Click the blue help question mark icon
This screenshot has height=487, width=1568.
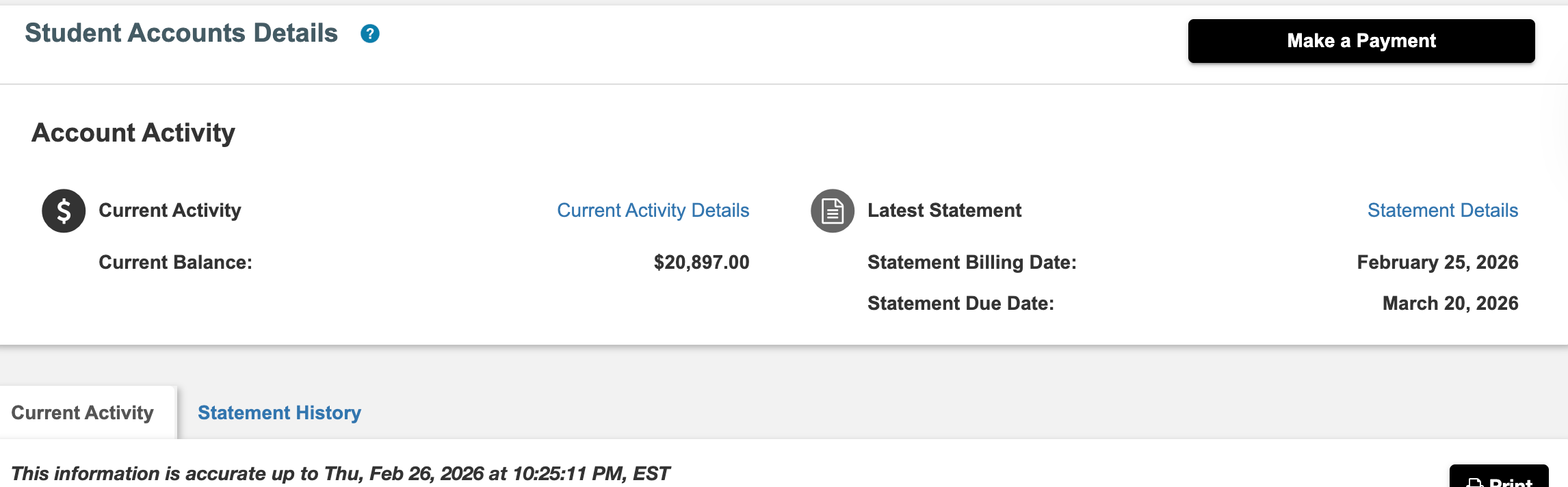point(370,34)
